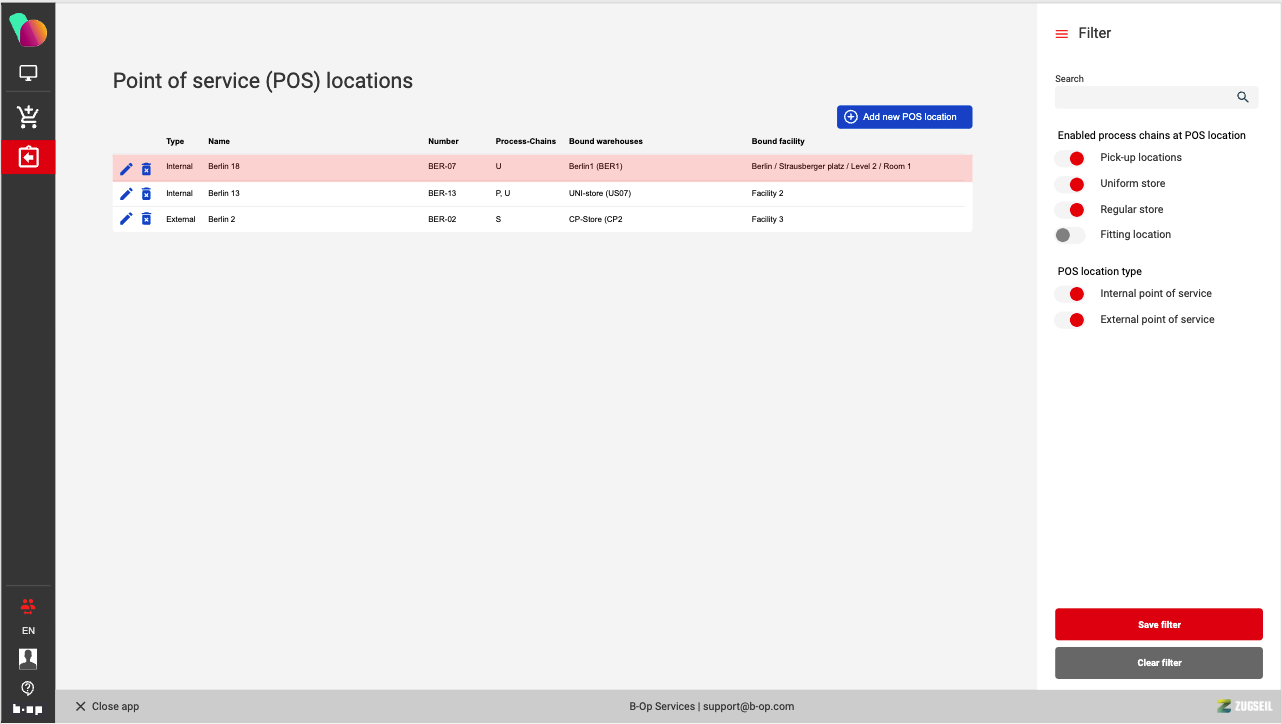Disable the Pick-up locations toggle
The image size is (1282, 724).
pyautogui.click(x=1070, y=158)
